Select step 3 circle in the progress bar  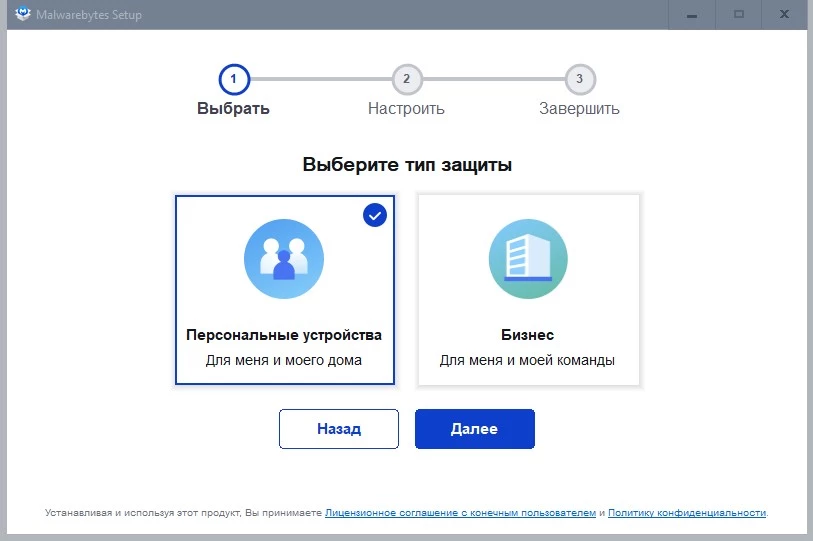[579, 78]
